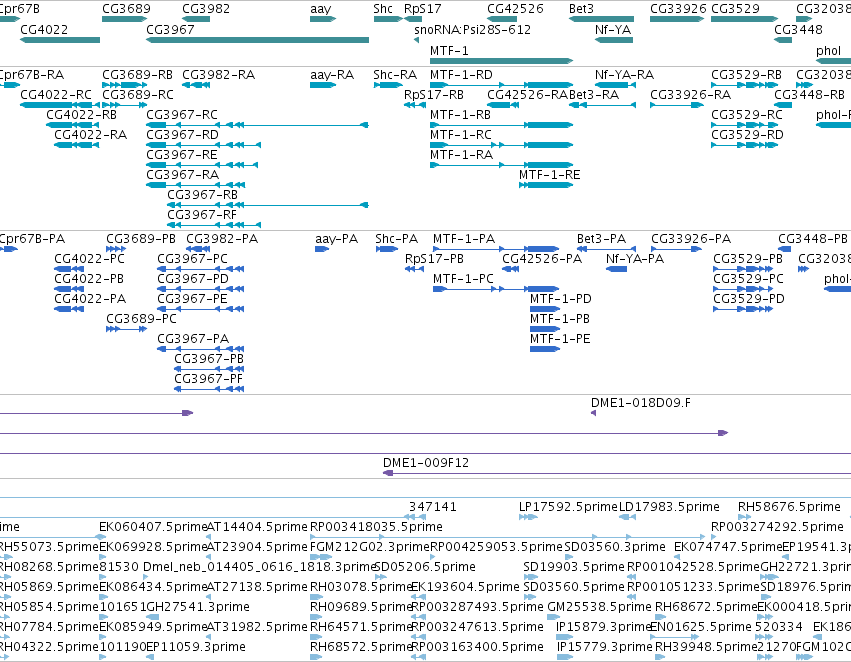Select transcript CG3967-RD
Viewport: 851px width, 662px height.
tap(182, 135)
